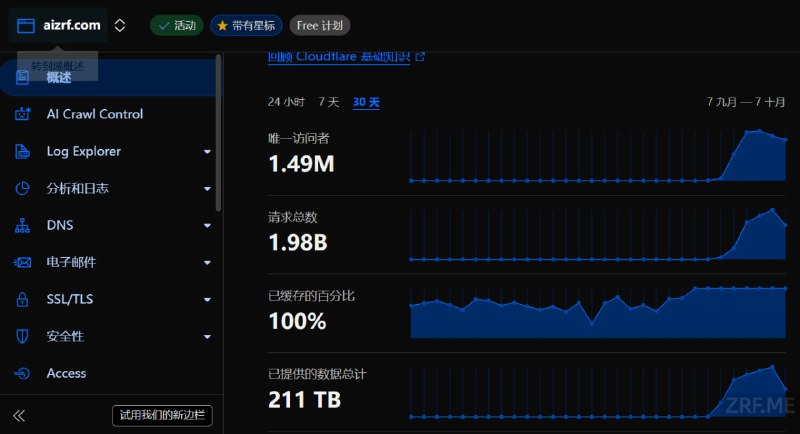800x434 pixels.
Task: Click the SSL/TLS lock icon
Action: coord(22,299)
